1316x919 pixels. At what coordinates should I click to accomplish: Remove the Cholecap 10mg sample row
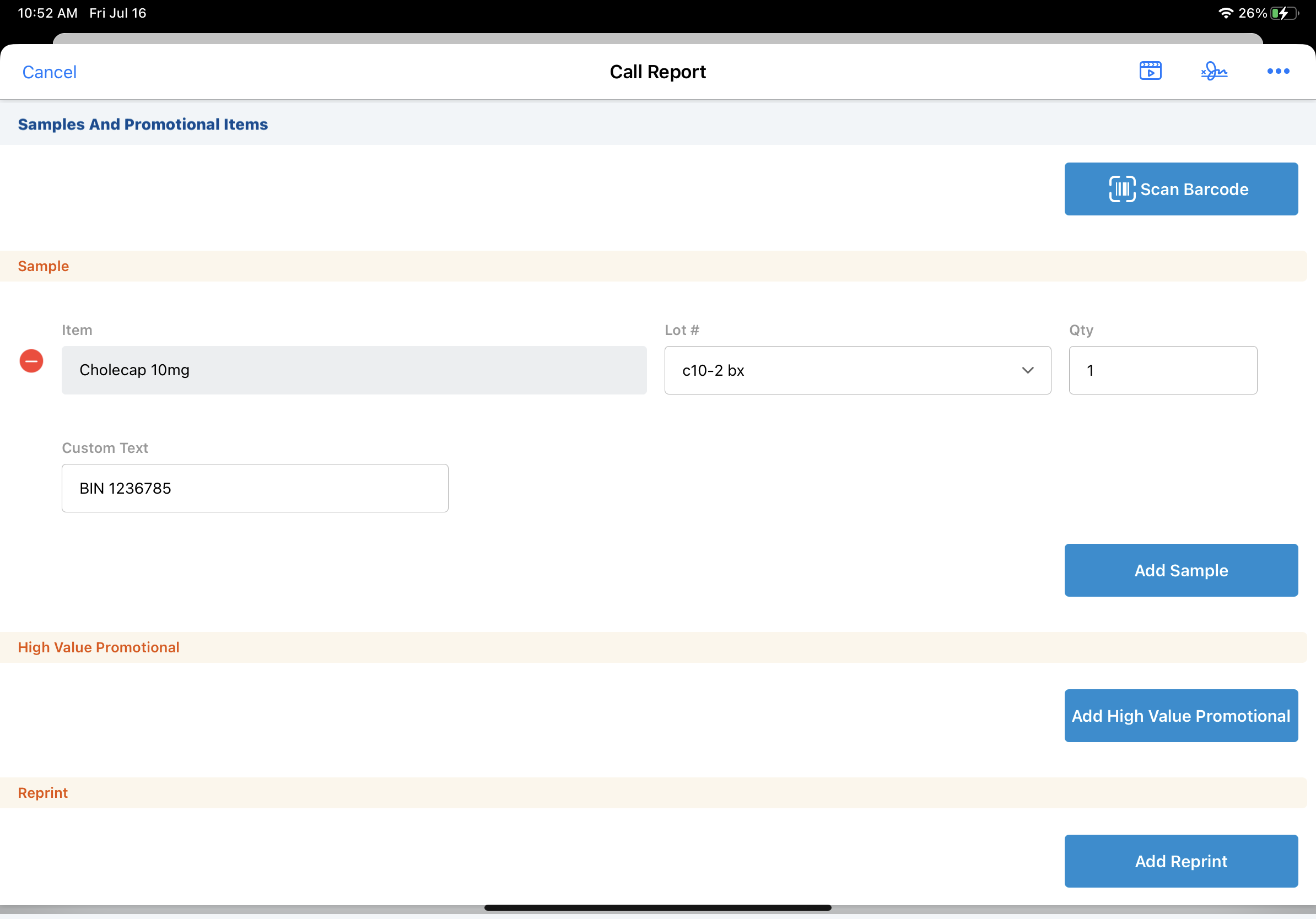(x=31, y=361)
